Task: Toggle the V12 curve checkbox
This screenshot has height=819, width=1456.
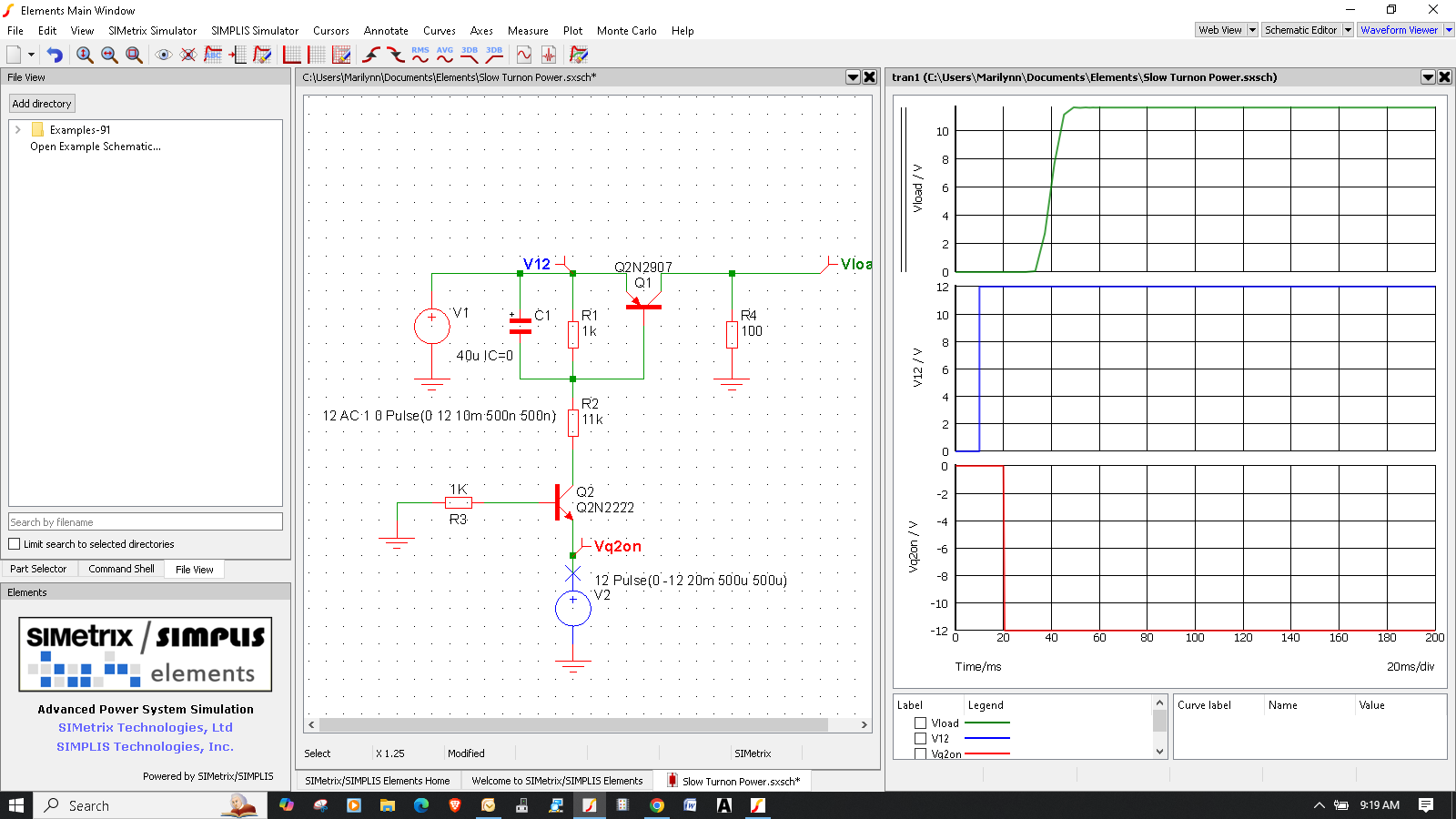Action: pos(921,739)
